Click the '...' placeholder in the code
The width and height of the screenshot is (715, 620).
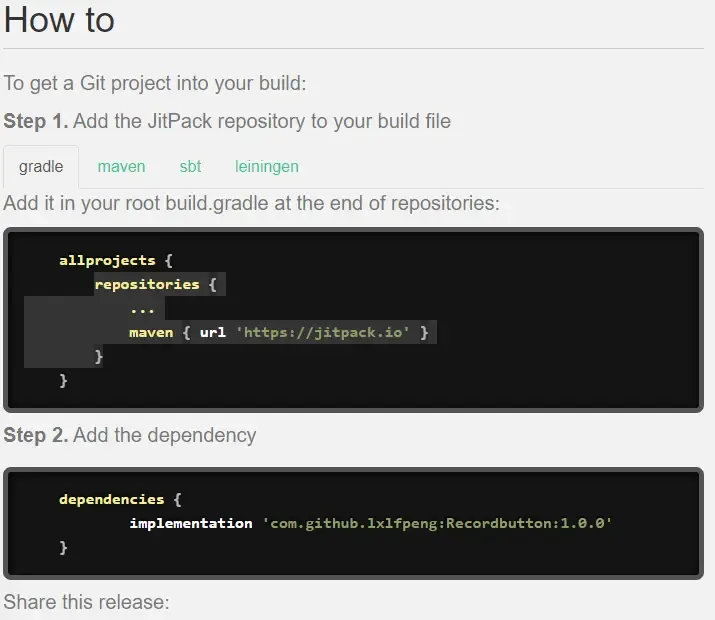pyautogui.click(x=141, y=308)
